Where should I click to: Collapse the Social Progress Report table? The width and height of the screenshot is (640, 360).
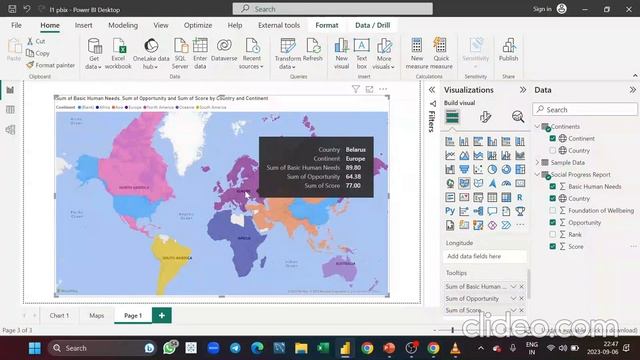tap(538, 174)
